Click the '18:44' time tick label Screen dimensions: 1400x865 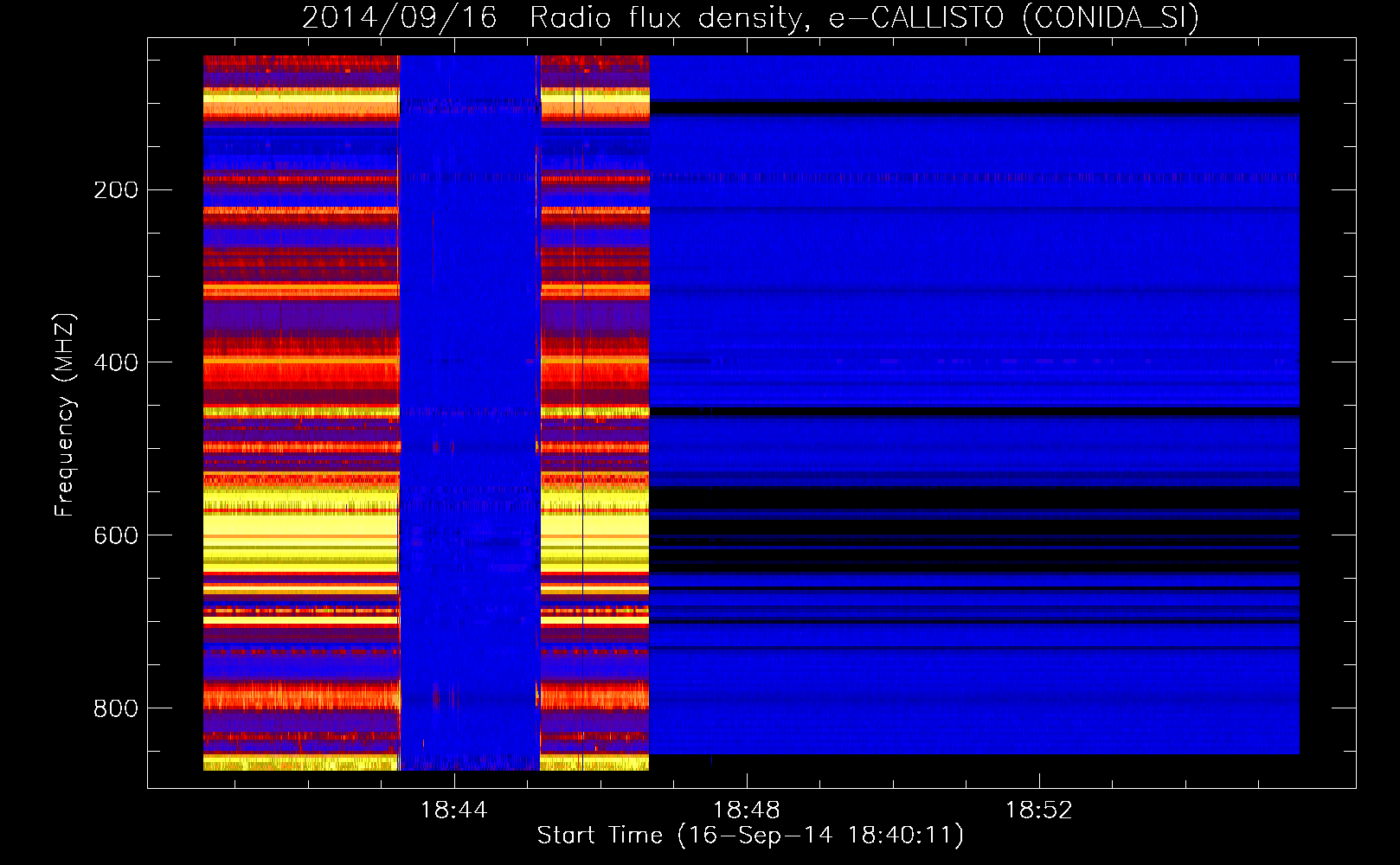453,811
